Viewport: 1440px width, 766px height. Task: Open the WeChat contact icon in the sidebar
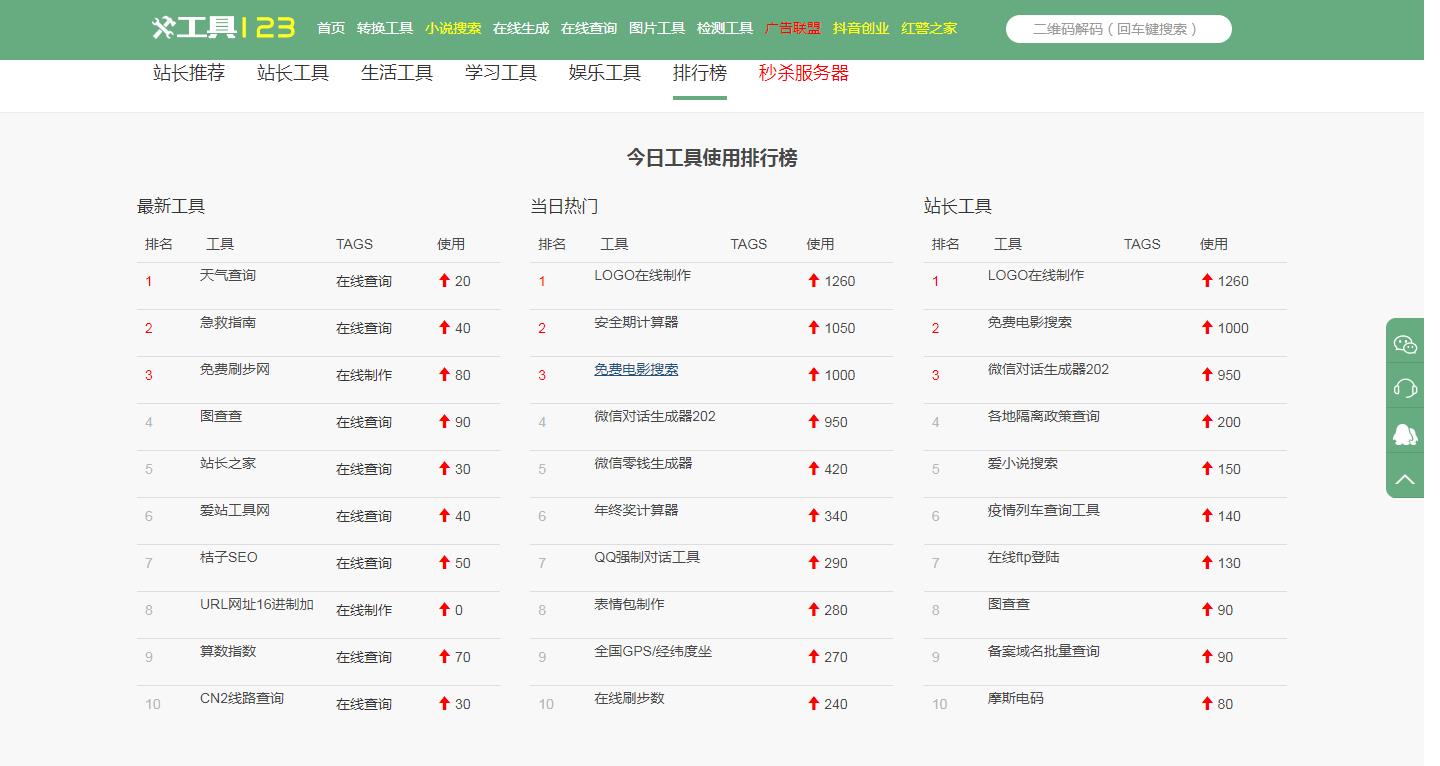[x=1404, y=343]
